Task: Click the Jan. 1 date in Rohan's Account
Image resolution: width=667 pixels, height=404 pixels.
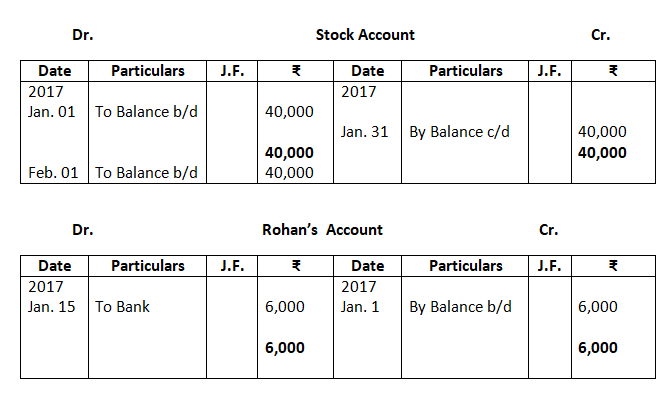Action: (360, 307)
